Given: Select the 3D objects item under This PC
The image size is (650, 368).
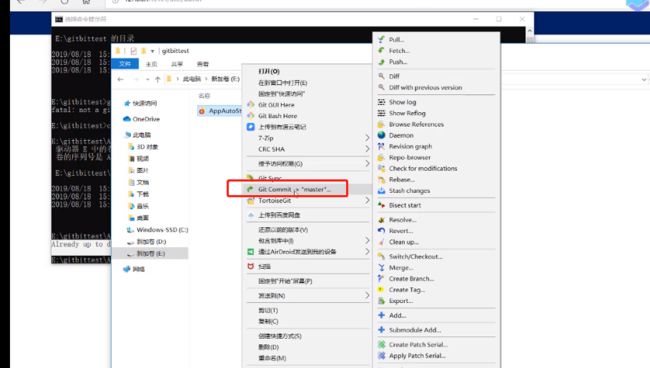Looking at the screenshot, I should pyautogui.click(x=143, y=147).
